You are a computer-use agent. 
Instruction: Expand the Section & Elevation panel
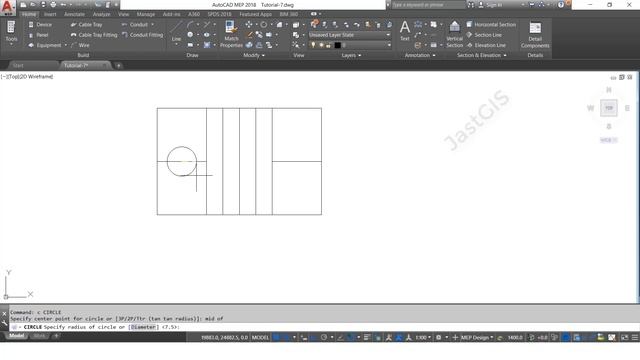[x=482, y=55]
